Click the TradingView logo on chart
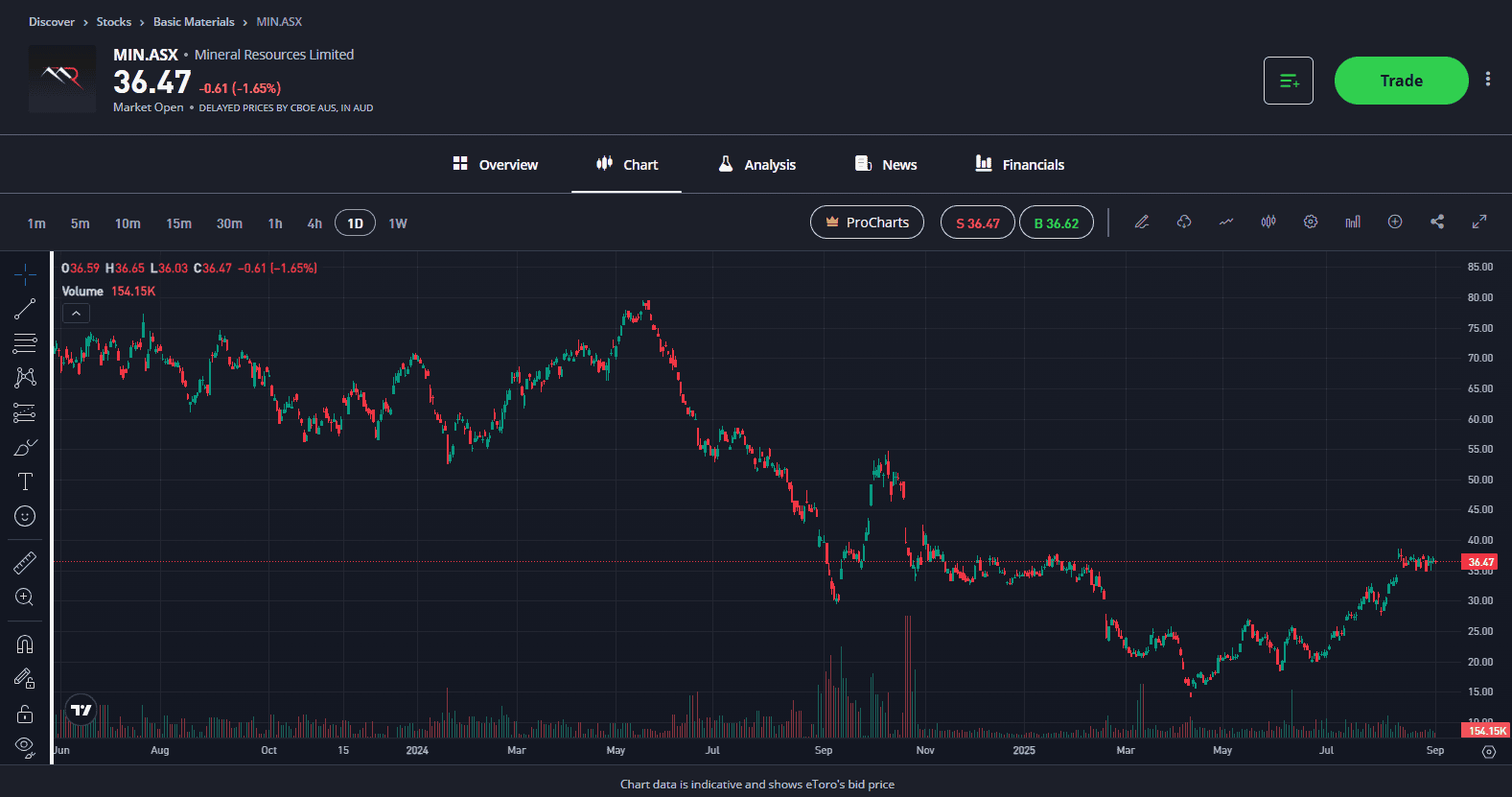This screenshot has width=1512, height=797. coord(81,710)
